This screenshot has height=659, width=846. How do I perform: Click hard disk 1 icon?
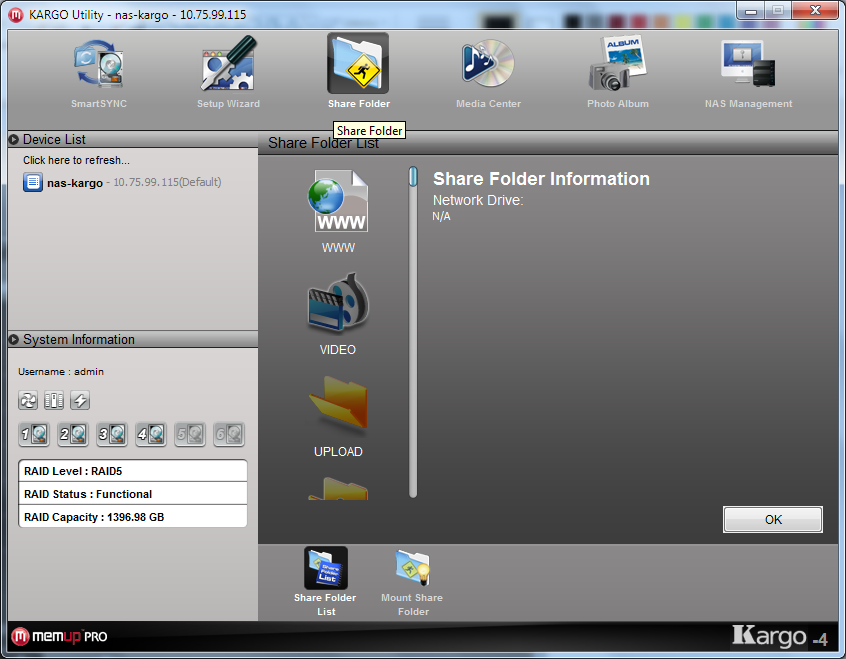[34, 434]
